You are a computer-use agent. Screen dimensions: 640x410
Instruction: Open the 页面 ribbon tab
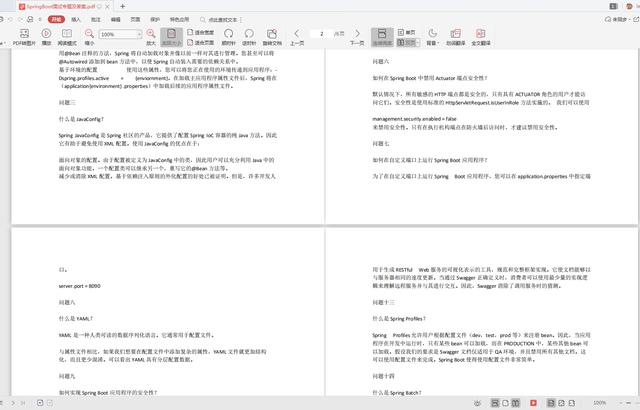pyautogui.click(x=135, y=19)
